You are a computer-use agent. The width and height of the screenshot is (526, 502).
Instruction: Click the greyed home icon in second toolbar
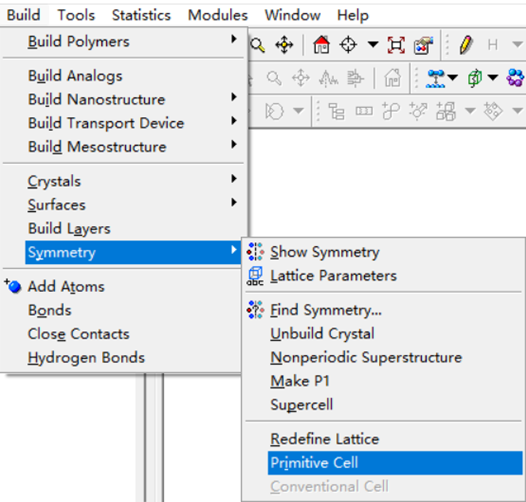[x=393, y=78]
